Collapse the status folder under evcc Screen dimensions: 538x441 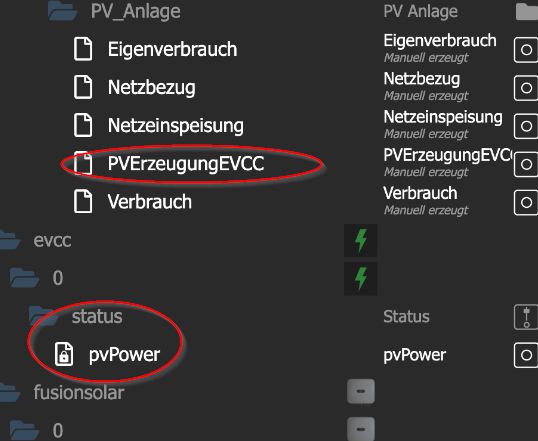44,316
